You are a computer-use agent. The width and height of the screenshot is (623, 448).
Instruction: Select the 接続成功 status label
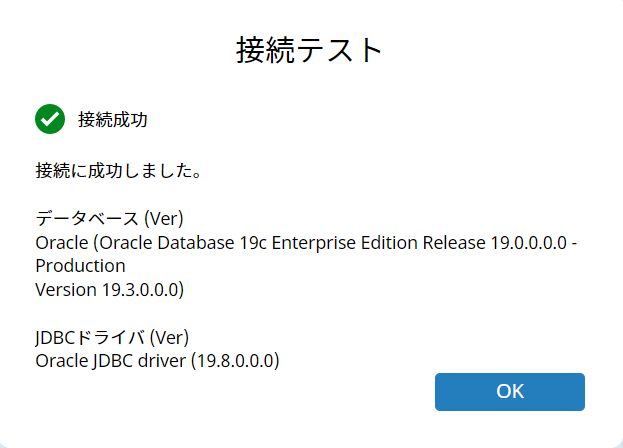pos(113,120)
